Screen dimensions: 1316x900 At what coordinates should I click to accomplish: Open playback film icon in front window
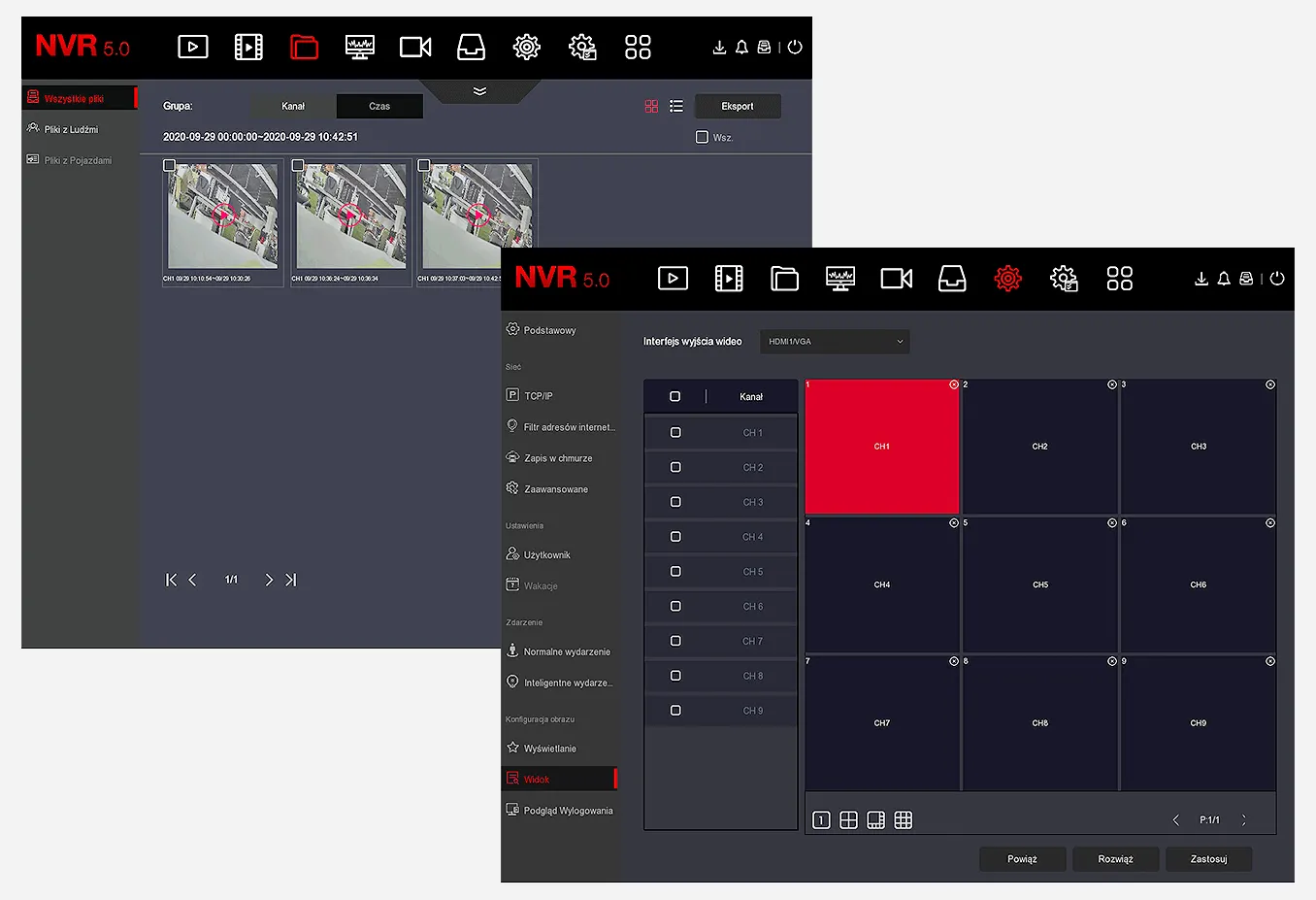click(x=729, y=279)
